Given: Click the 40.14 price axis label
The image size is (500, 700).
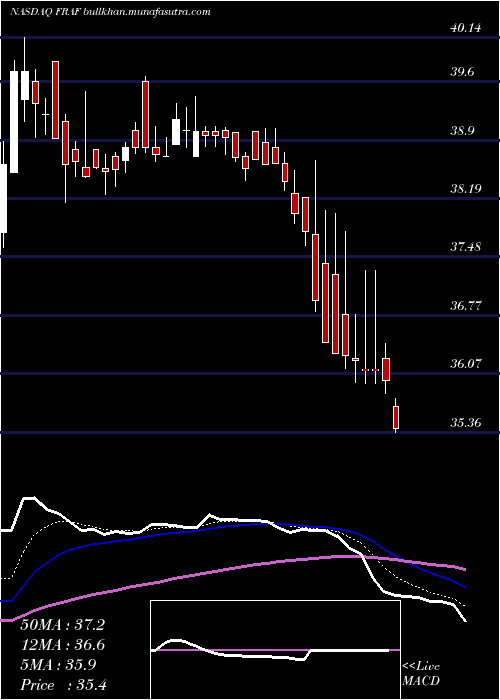Looking at the screenshot, I should (x=465, y=28).
